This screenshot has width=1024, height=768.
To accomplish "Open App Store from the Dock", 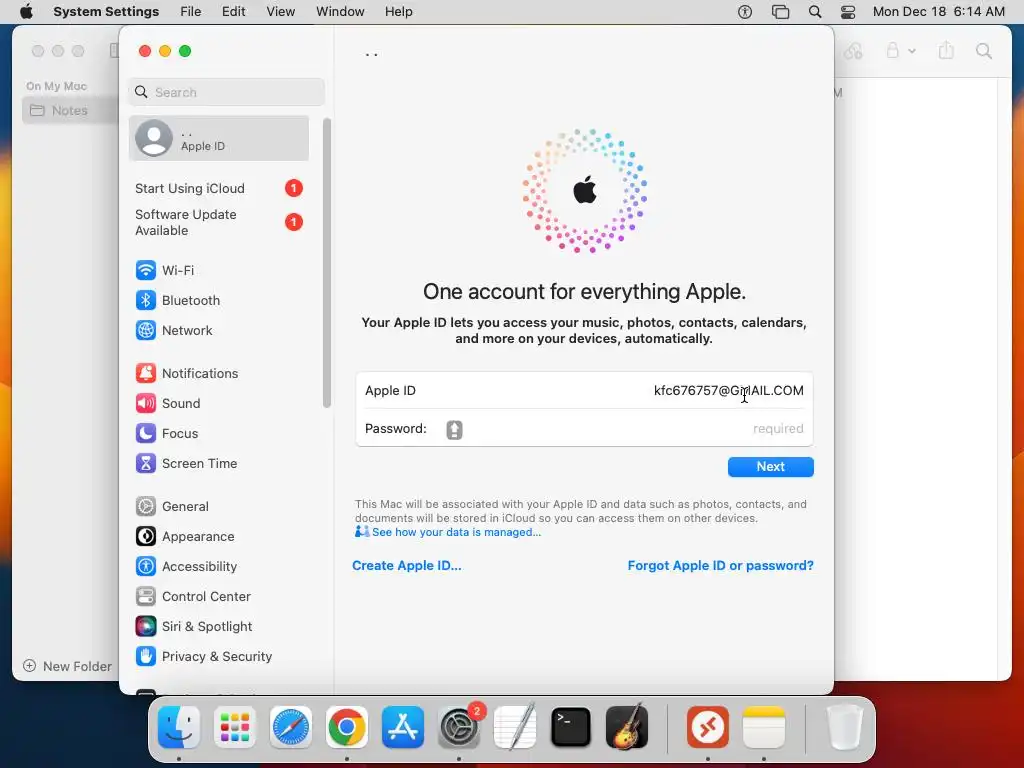I will click(x=403, y=727).
